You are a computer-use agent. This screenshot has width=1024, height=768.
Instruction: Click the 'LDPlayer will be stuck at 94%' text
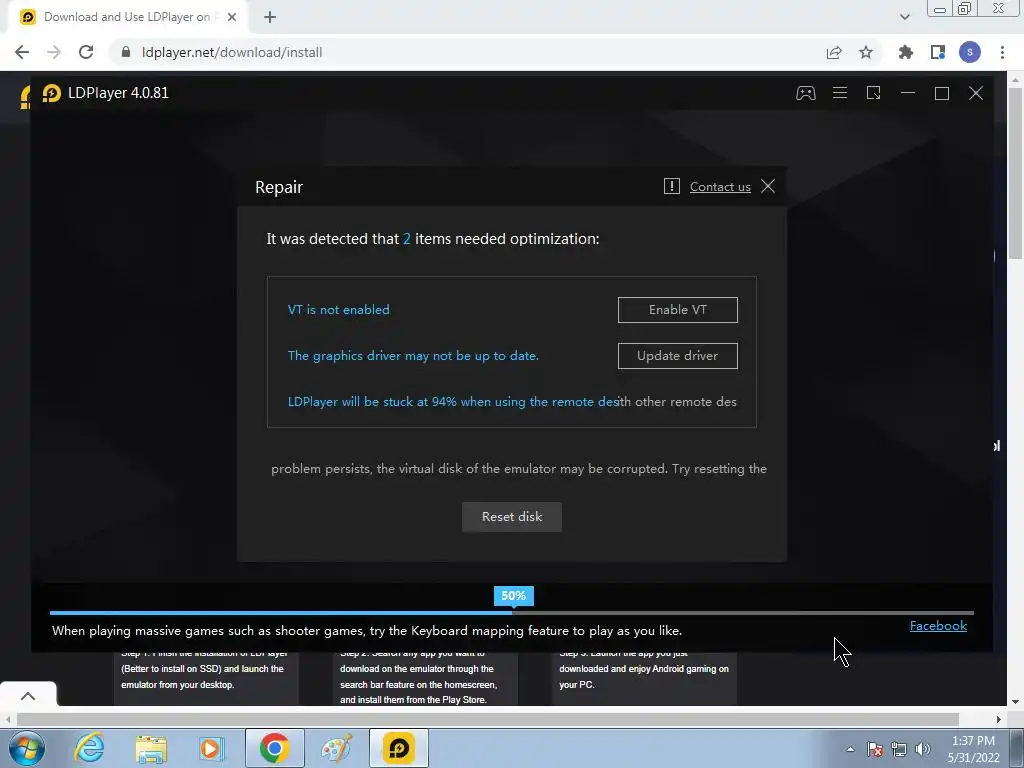pyautogui.click(x=453, y=402)
